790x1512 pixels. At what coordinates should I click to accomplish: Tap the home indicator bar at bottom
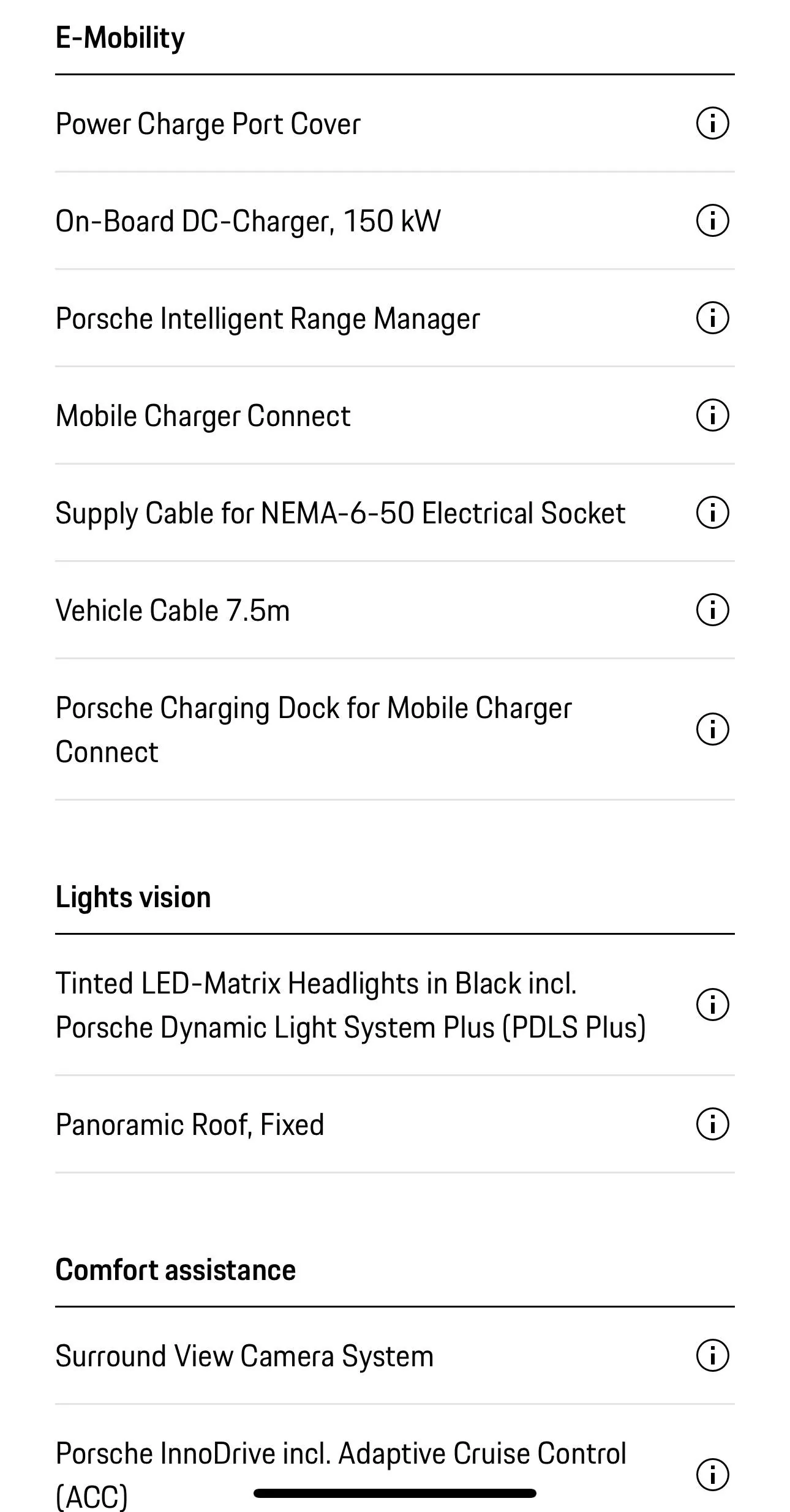point(395,1493)
